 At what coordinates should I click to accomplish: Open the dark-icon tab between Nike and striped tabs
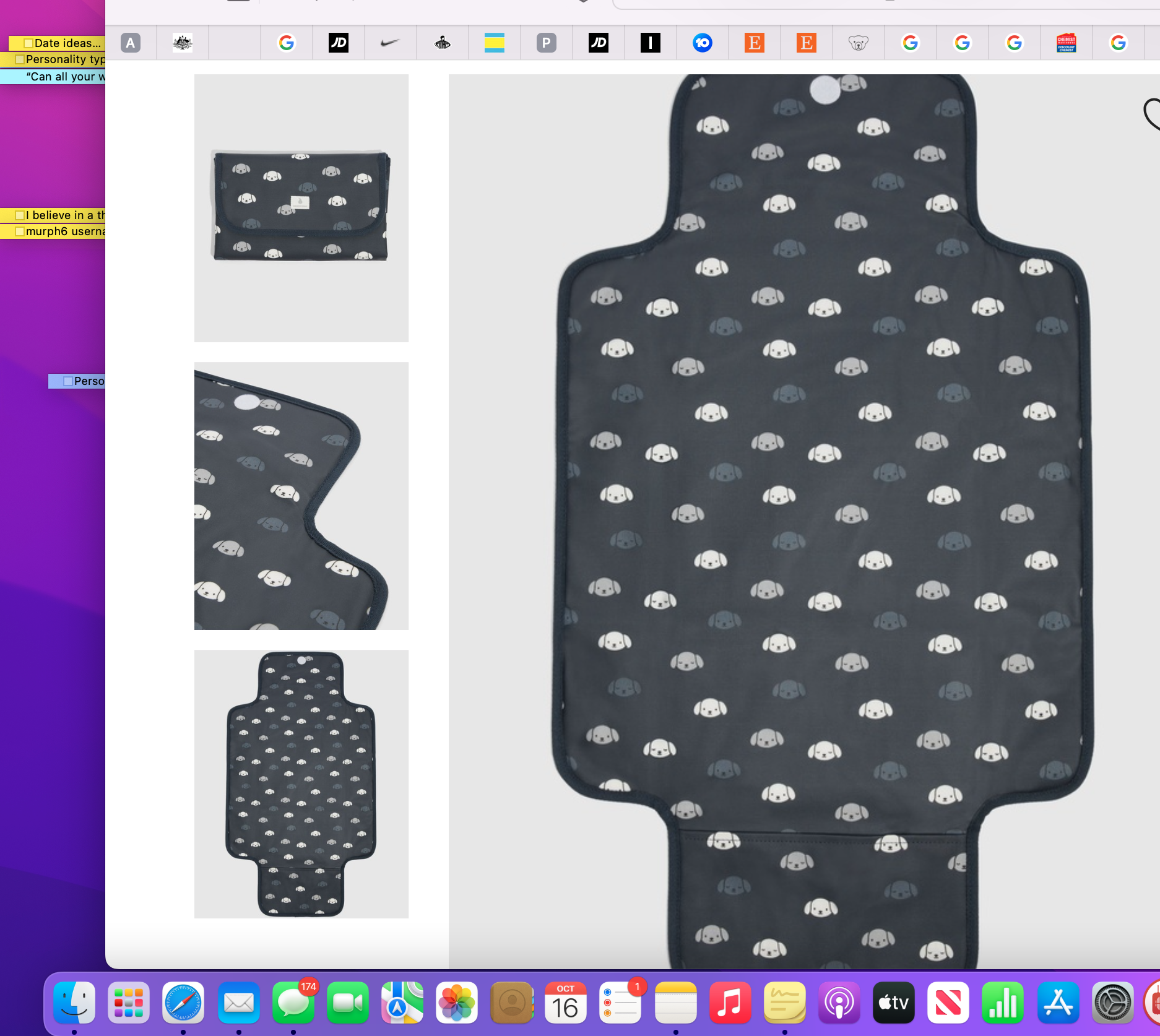[443, 43]
